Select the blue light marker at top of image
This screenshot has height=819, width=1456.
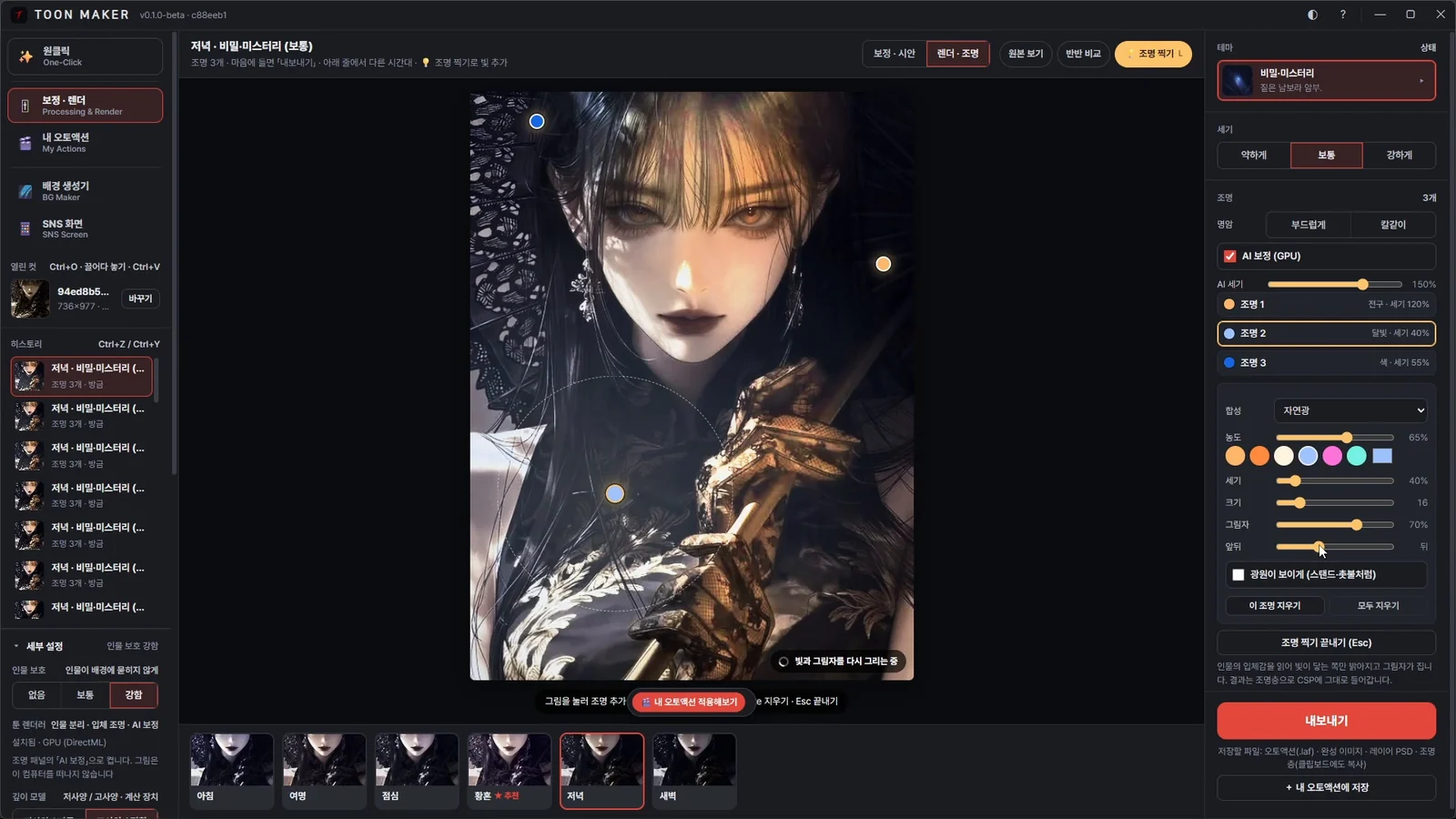pyautogui.click(x=537, y=121)
